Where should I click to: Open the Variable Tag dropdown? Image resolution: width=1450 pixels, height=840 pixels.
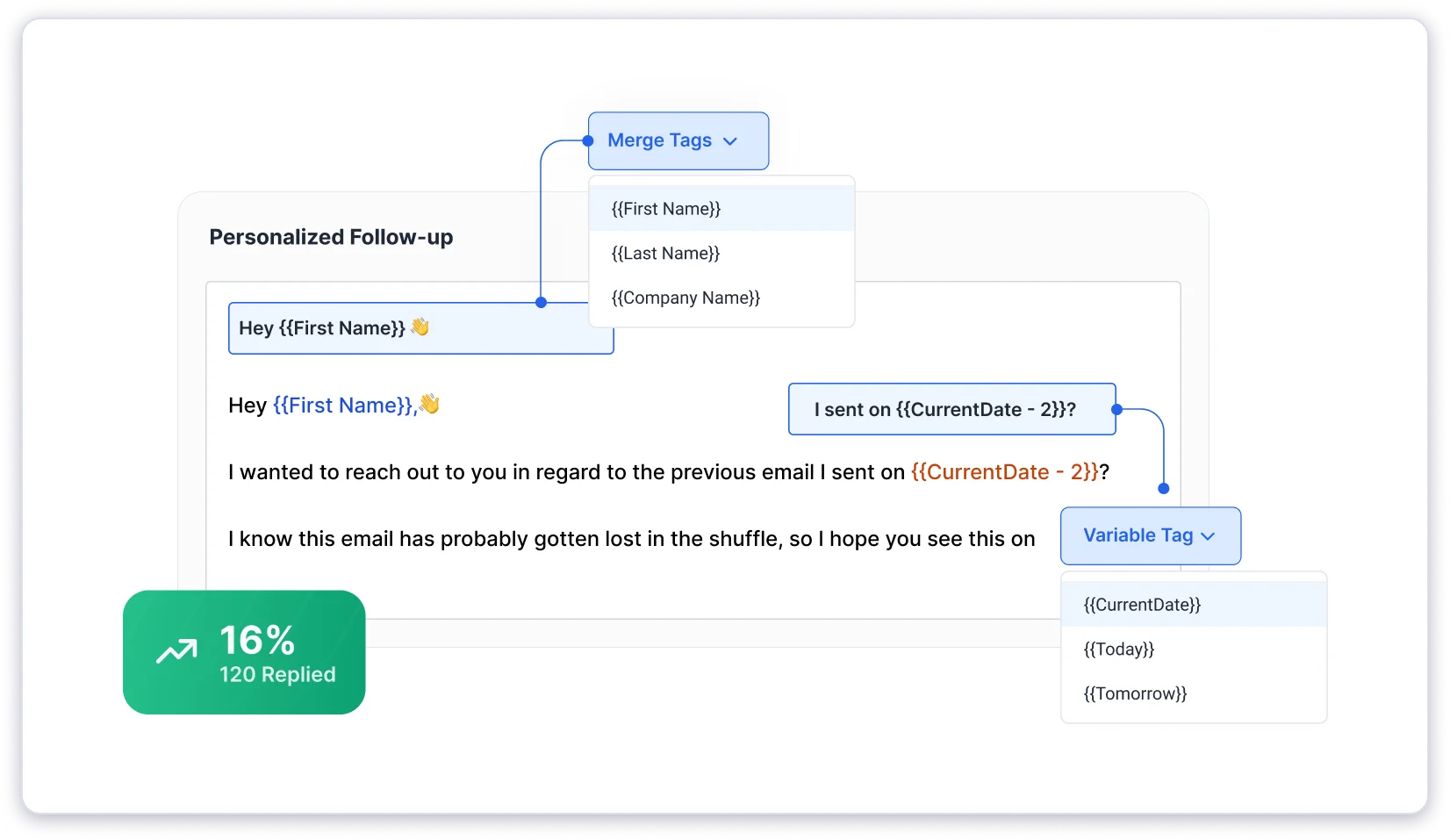coord(1151,535)
